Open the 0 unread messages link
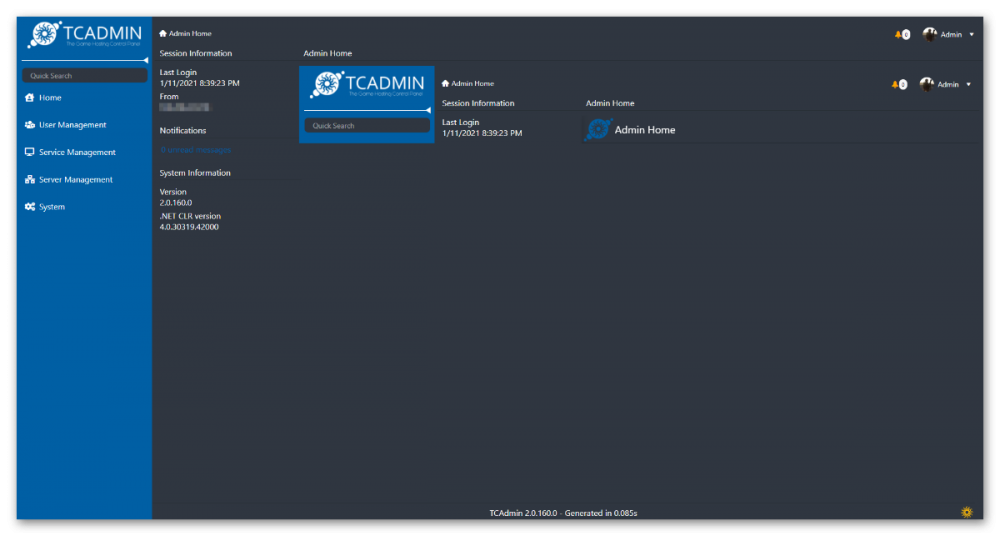Image resolution: width=1000 pixels, height=536 pixels. tap(196, 150)
